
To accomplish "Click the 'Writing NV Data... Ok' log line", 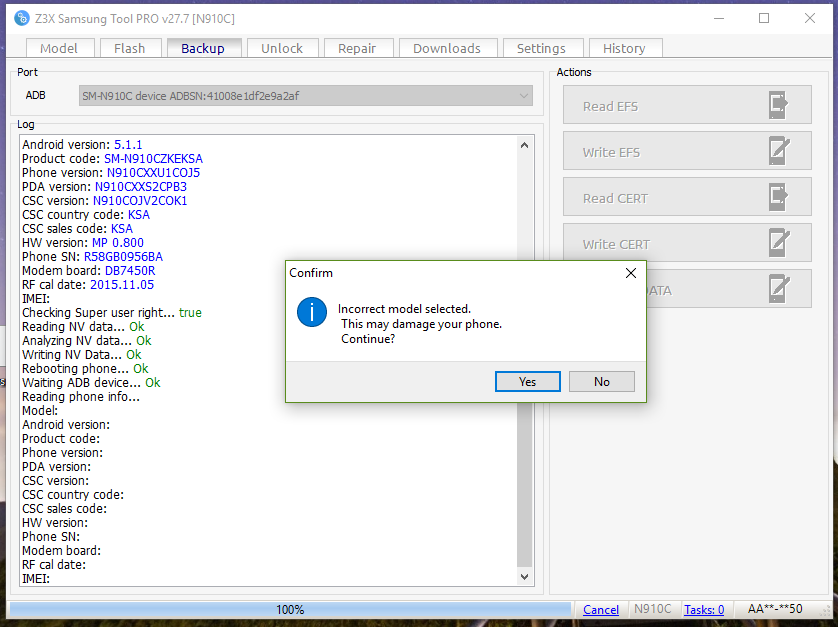I will (x=82, y=355).
